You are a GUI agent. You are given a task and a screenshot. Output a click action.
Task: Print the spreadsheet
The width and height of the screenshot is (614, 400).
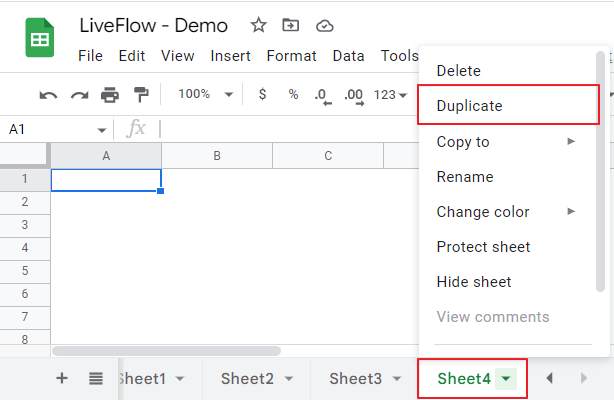point(110,95)
